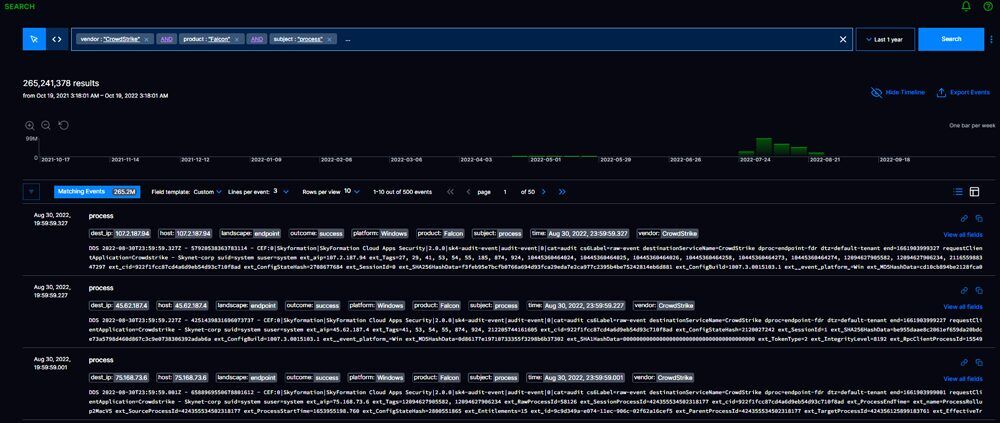Screen dimensions: 1000x423
Task: Open the more options menu beside Search
Action: click(x=991, y=39)
